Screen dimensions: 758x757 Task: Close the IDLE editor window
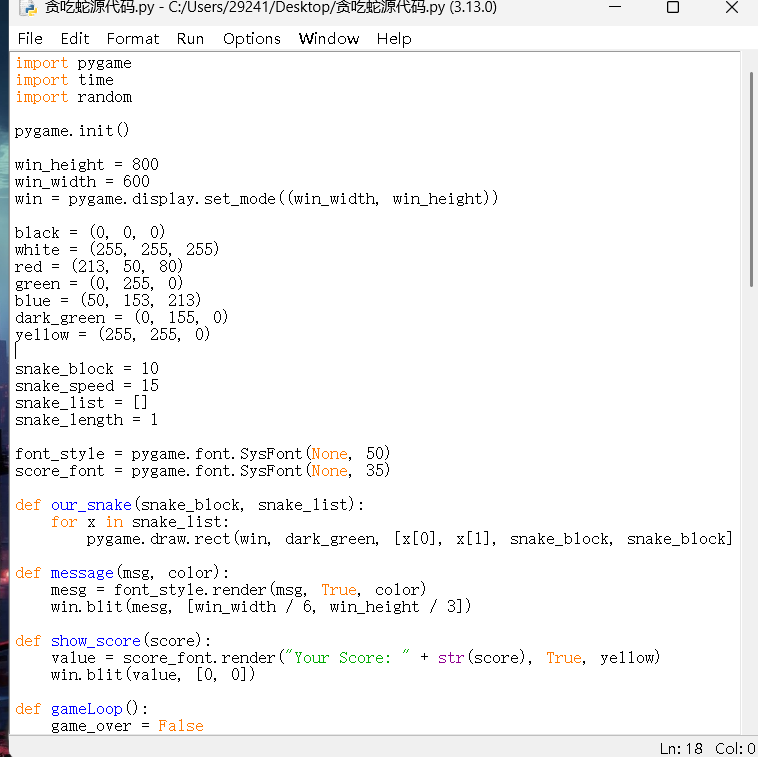click(x=731, y=7)
